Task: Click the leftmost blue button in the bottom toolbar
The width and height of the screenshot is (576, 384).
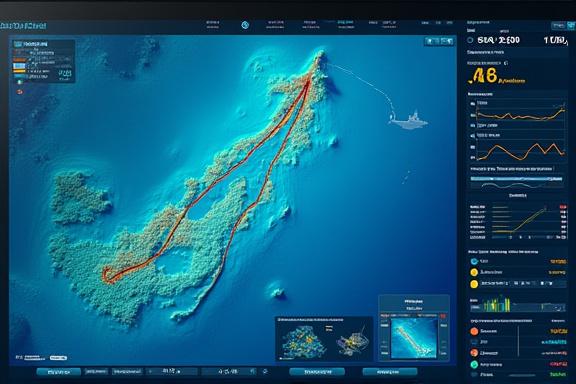Action: pyautogui.click(x=59, y=372)
